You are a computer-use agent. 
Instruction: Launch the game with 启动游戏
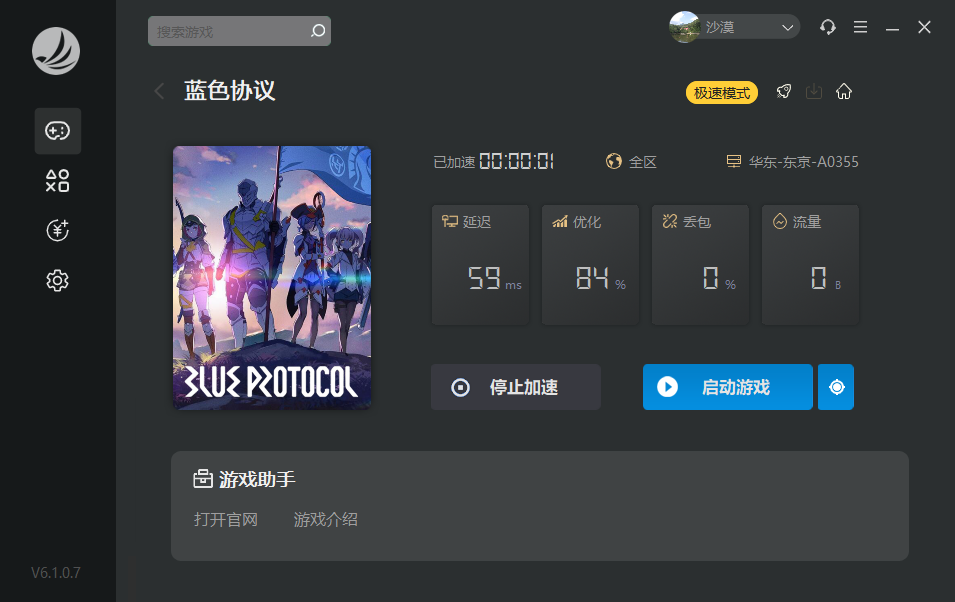coord(728,387)
